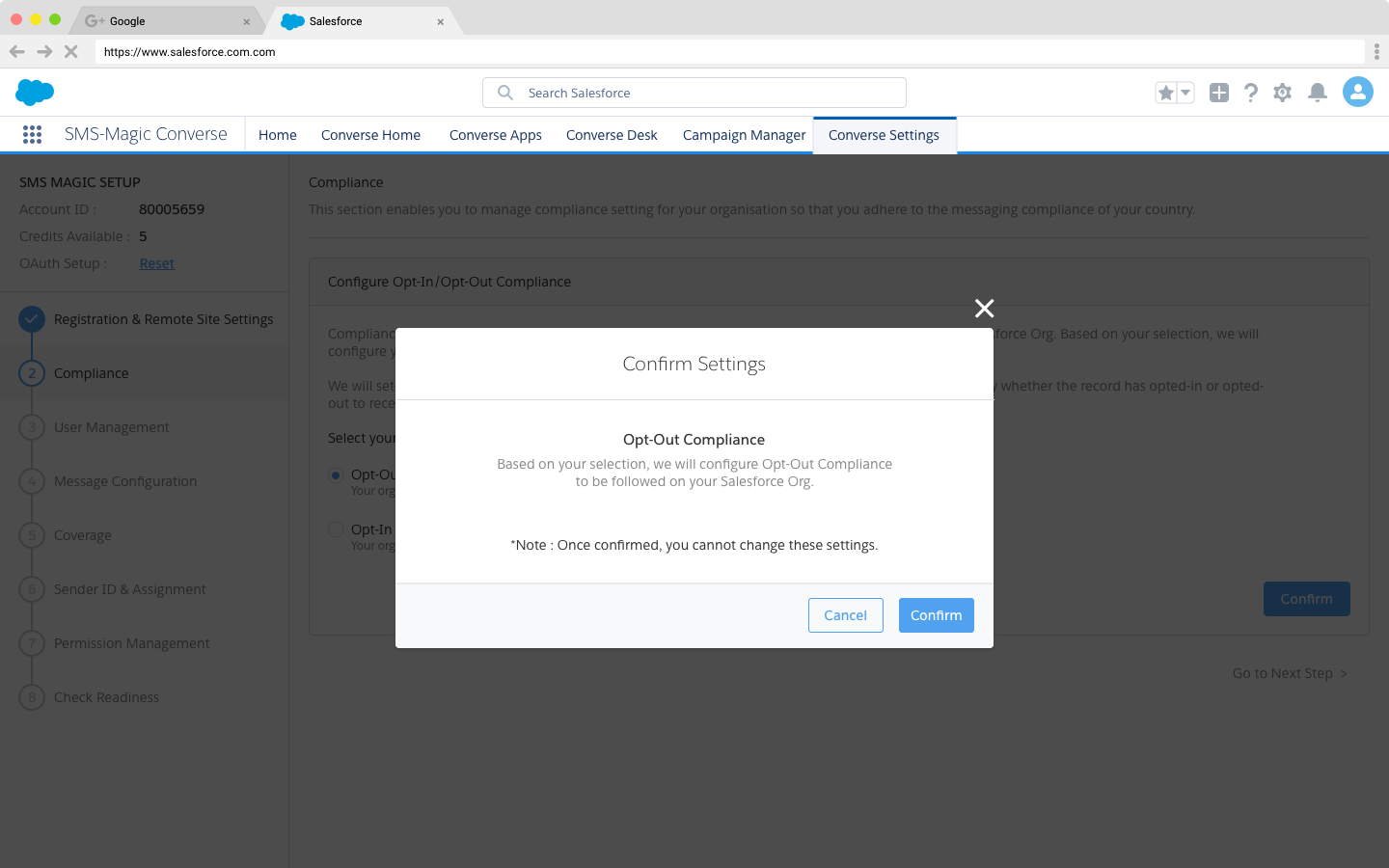Open Campaign Manager tab
The height and width of the screenshot is (868, 1389).
744,135
